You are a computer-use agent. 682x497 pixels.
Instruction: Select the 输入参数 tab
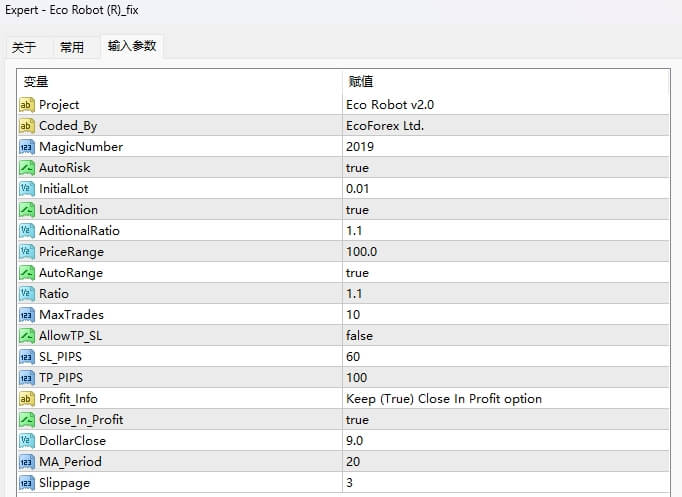132,46
